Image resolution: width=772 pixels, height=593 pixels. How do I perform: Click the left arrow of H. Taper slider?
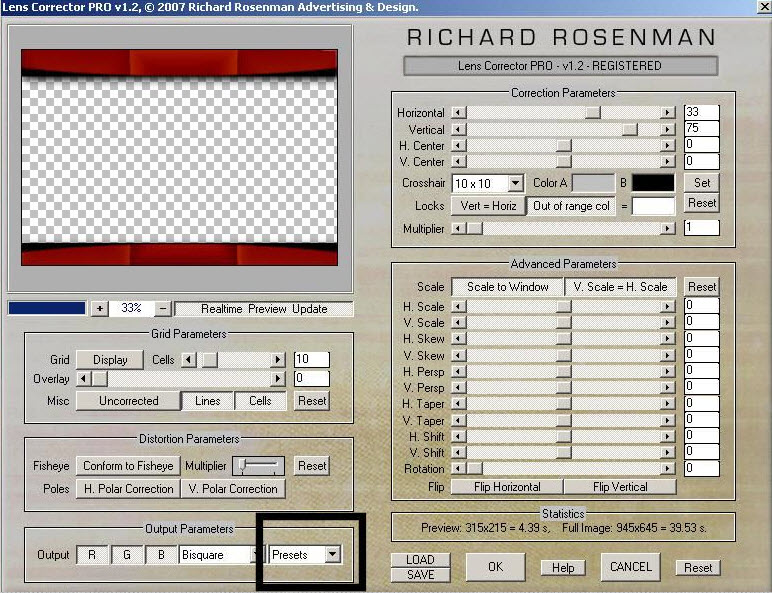click(458, 404)
